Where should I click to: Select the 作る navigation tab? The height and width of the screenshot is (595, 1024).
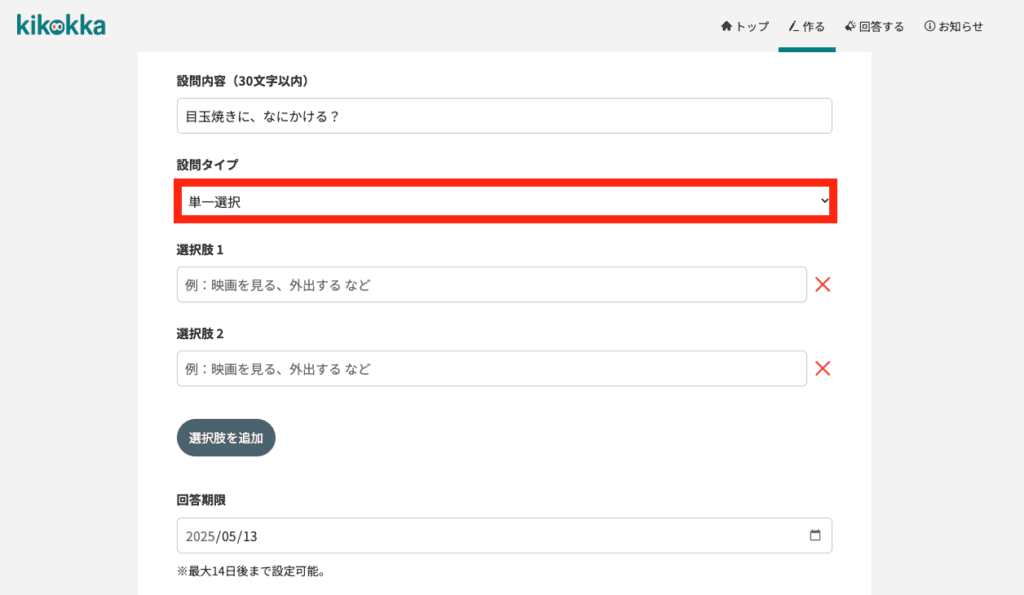pyautogui.click(x=807, y=26)
